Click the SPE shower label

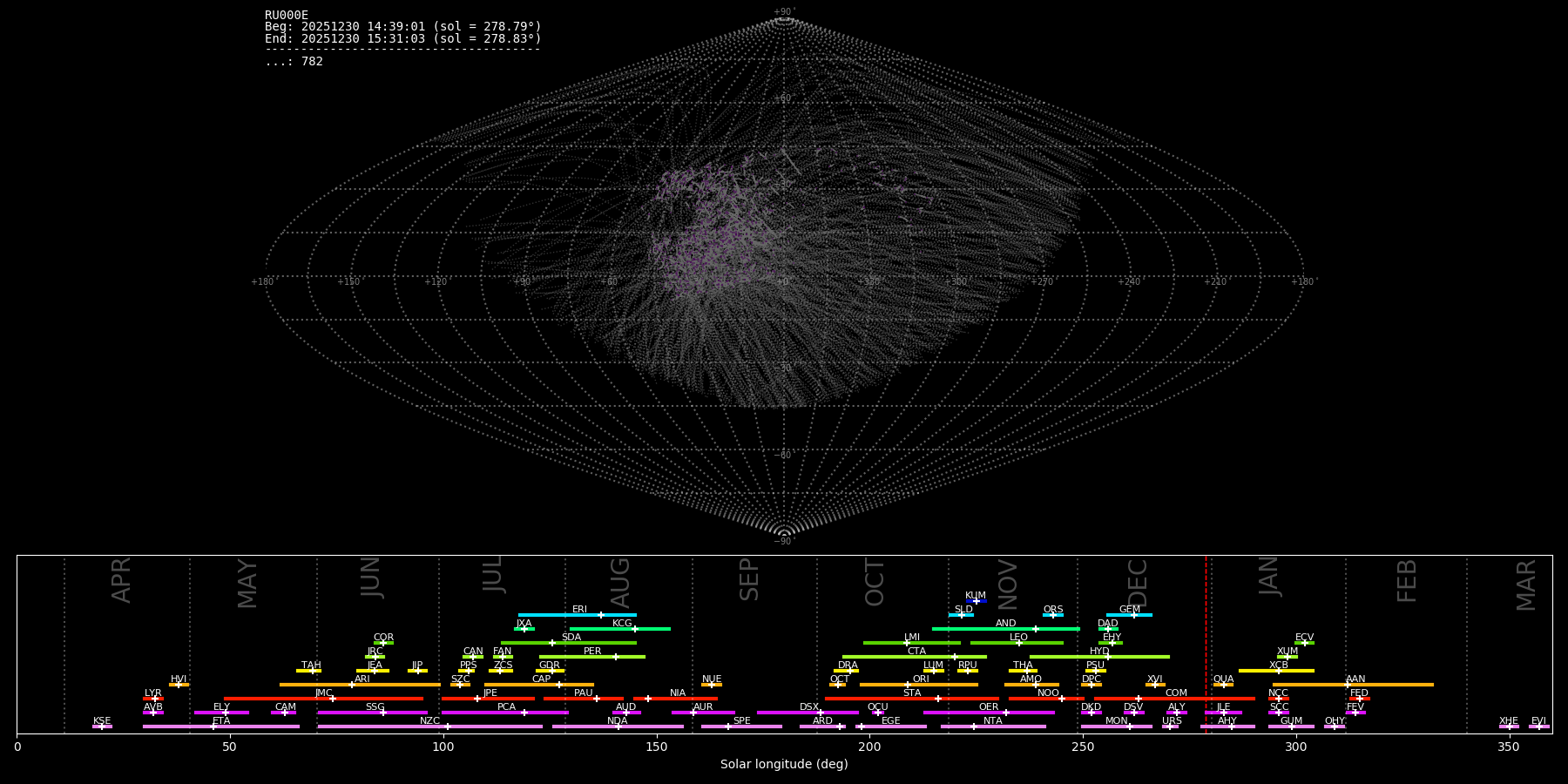(x=742, y=721)
